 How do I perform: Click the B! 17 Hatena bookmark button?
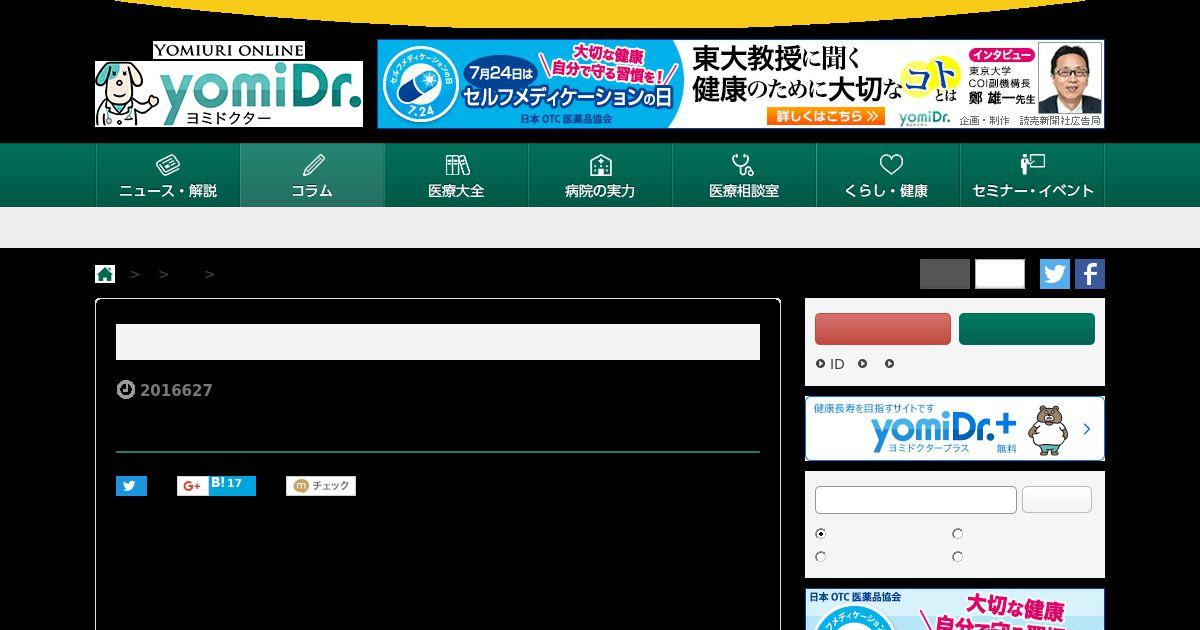point(232,486)
